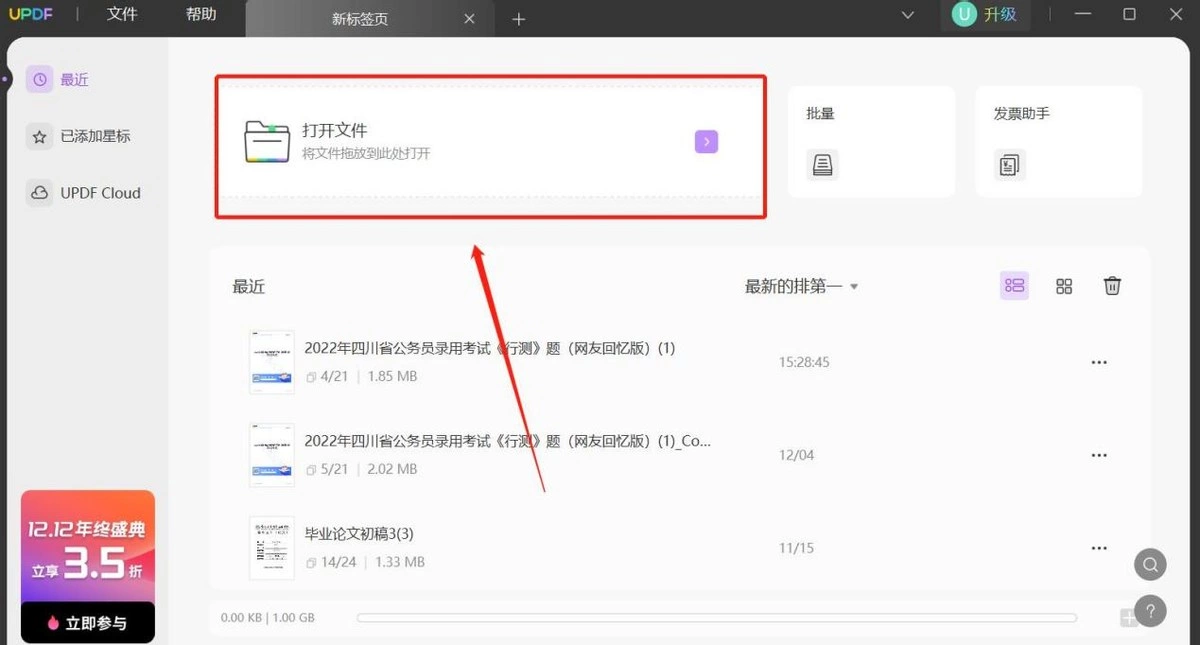1200x645 pixels.
Task: Open the 帮助 menu
Action: point(201,14)
